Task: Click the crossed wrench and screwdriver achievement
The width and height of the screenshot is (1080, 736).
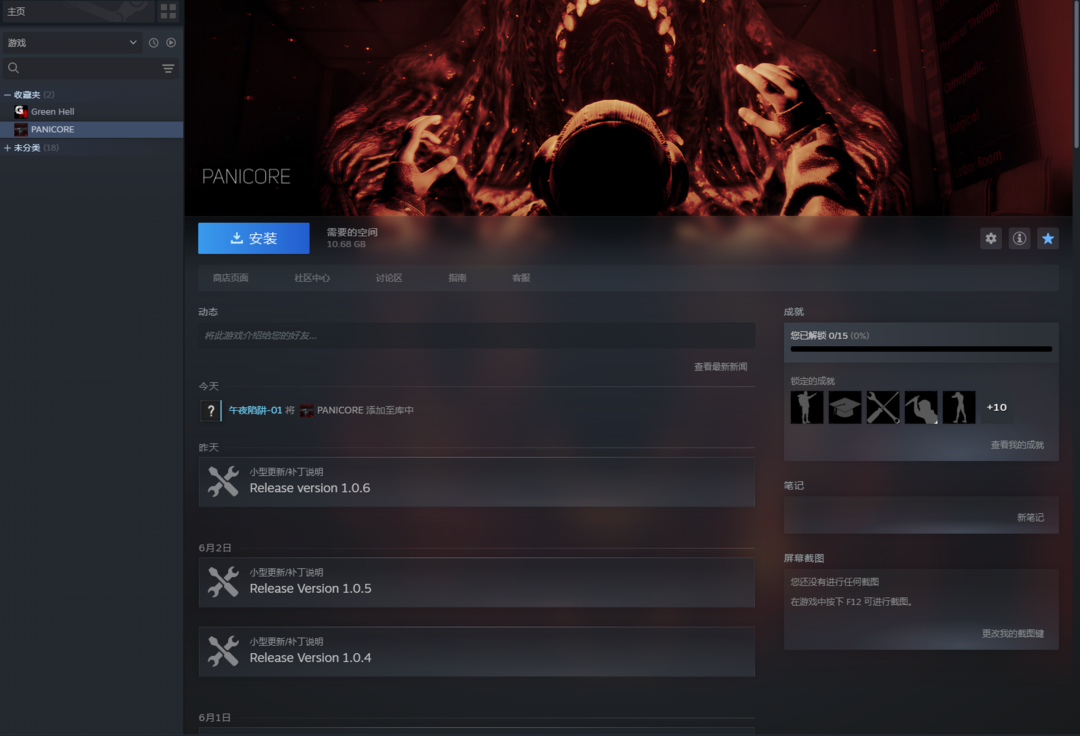Action: [x=883, y=407]
